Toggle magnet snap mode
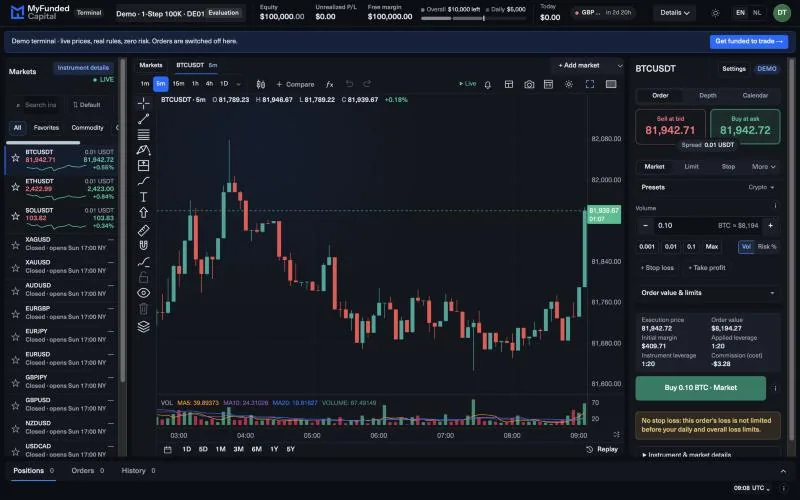800x500 pixels. pyautogui.click(x=143, y=245)
